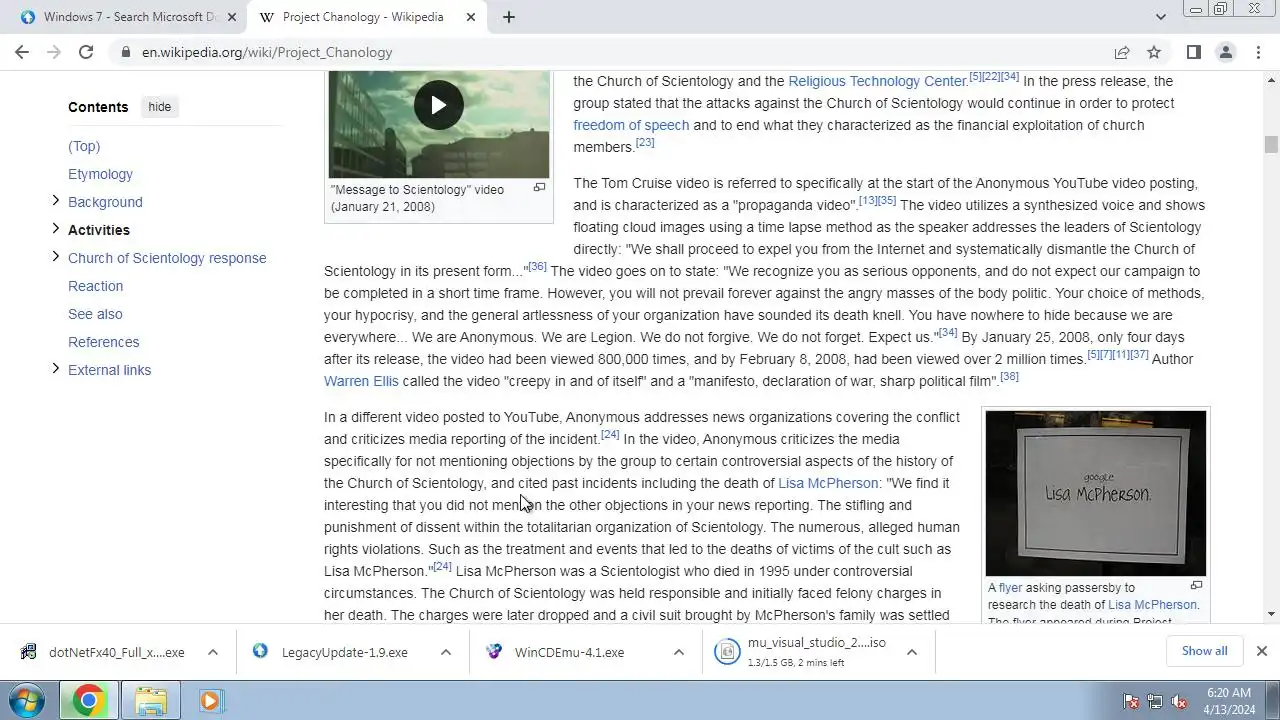Click the site info padlock icon
The image size is (1280, 720).
pyautogui.click(x=125, y=52)
